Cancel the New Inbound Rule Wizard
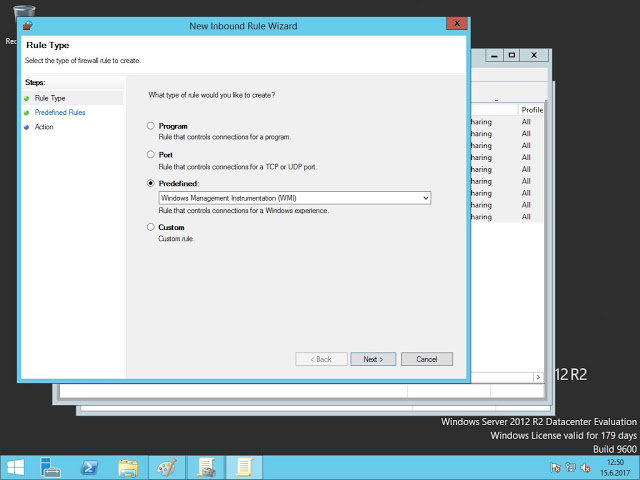This screenshot has width=640, height=480. tap(427, 359)
